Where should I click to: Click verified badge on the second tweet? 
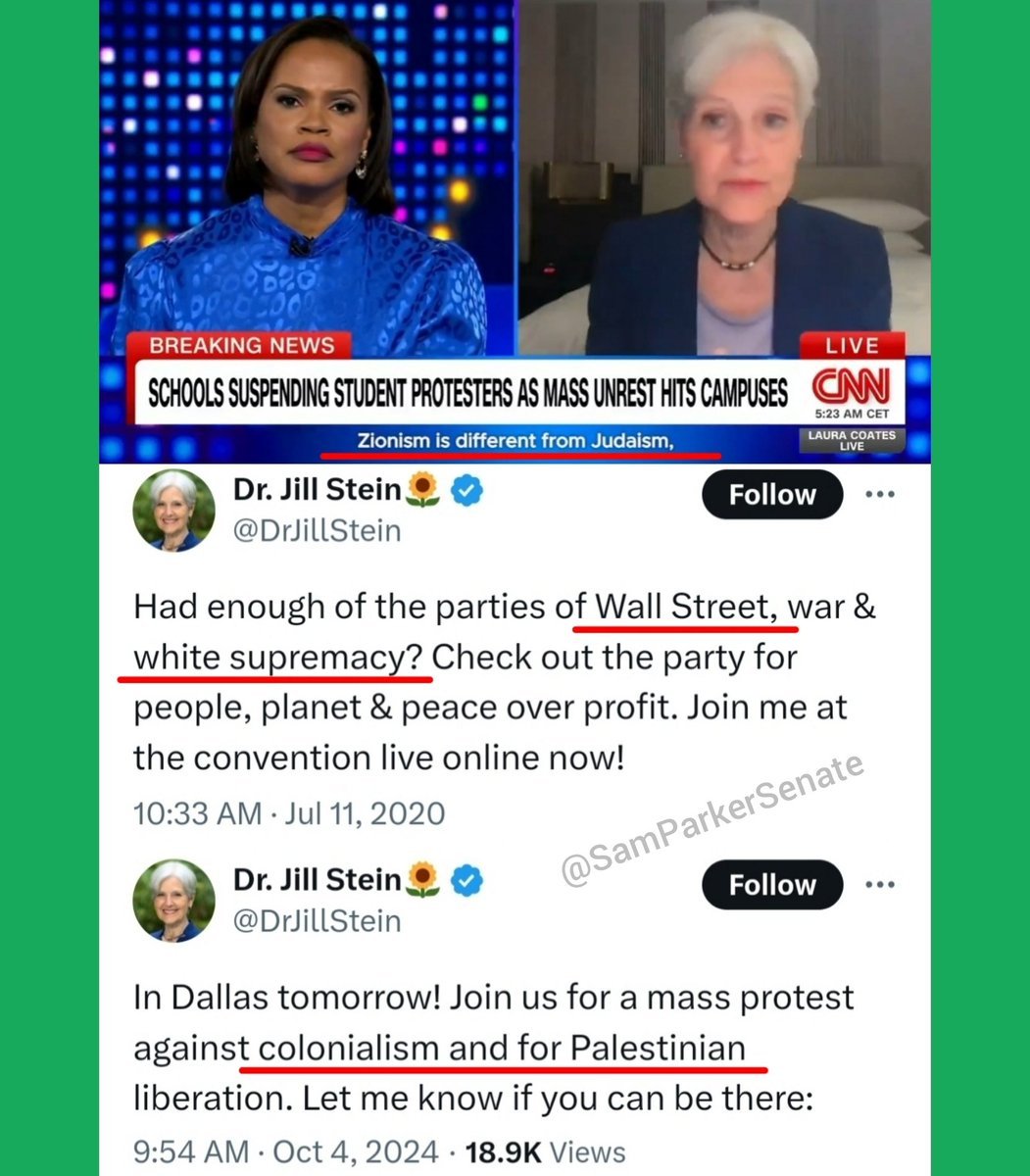click(x=467, y=882)
